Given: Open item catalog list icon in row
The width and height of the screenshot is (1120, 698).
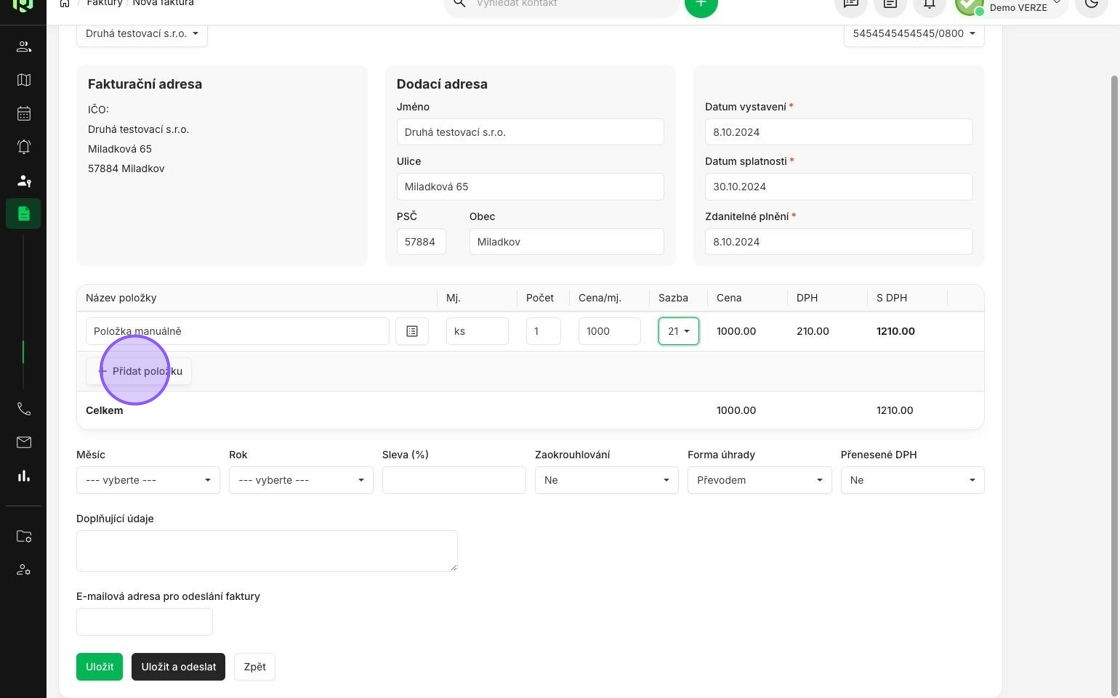Looking at the screenshot, I should tap(412, 331).
